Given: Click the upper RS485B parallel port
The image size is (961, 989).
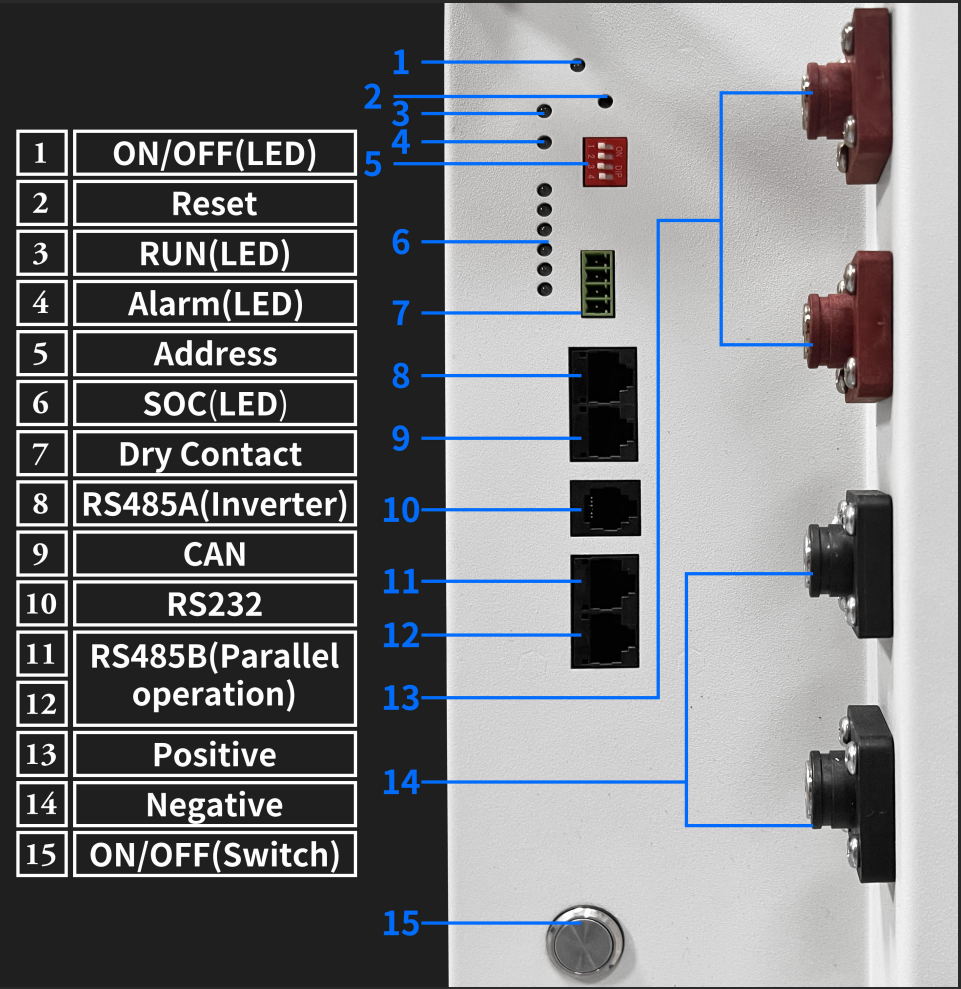Looking at the screenshot, I should (x=605, y=582).
